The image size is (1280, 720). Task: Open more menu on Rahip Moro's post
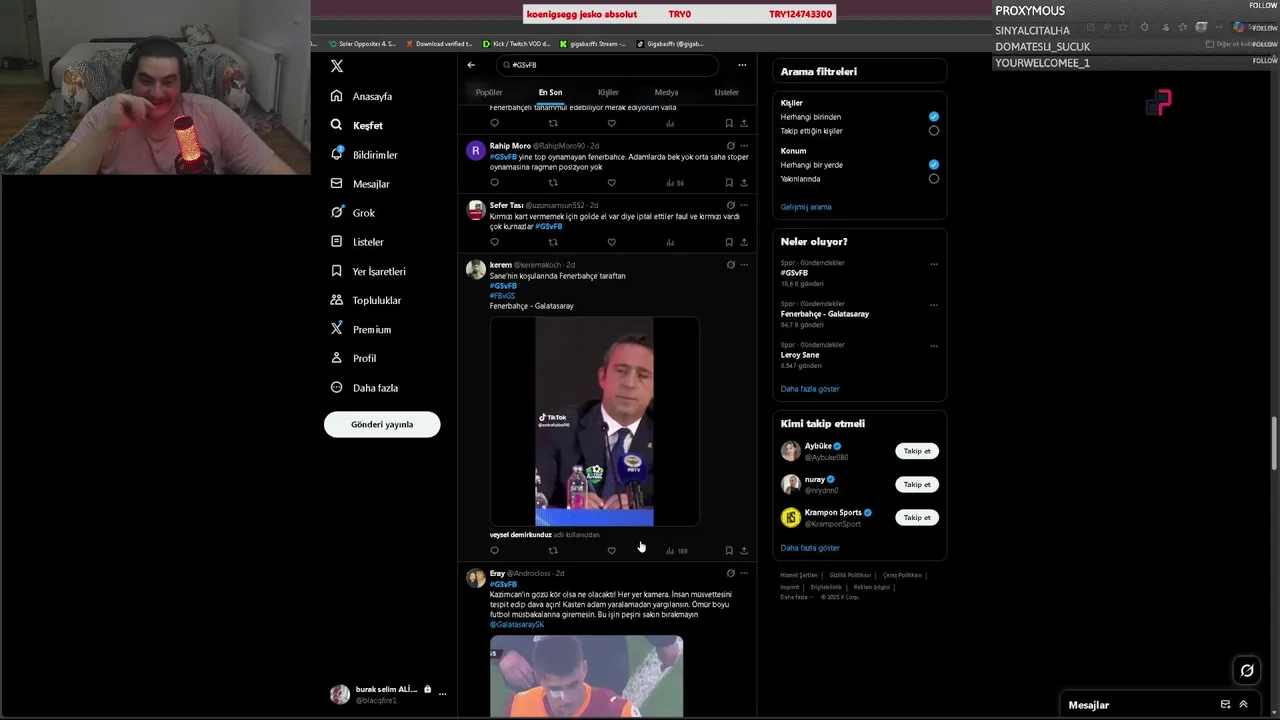(x=744, y=146)
